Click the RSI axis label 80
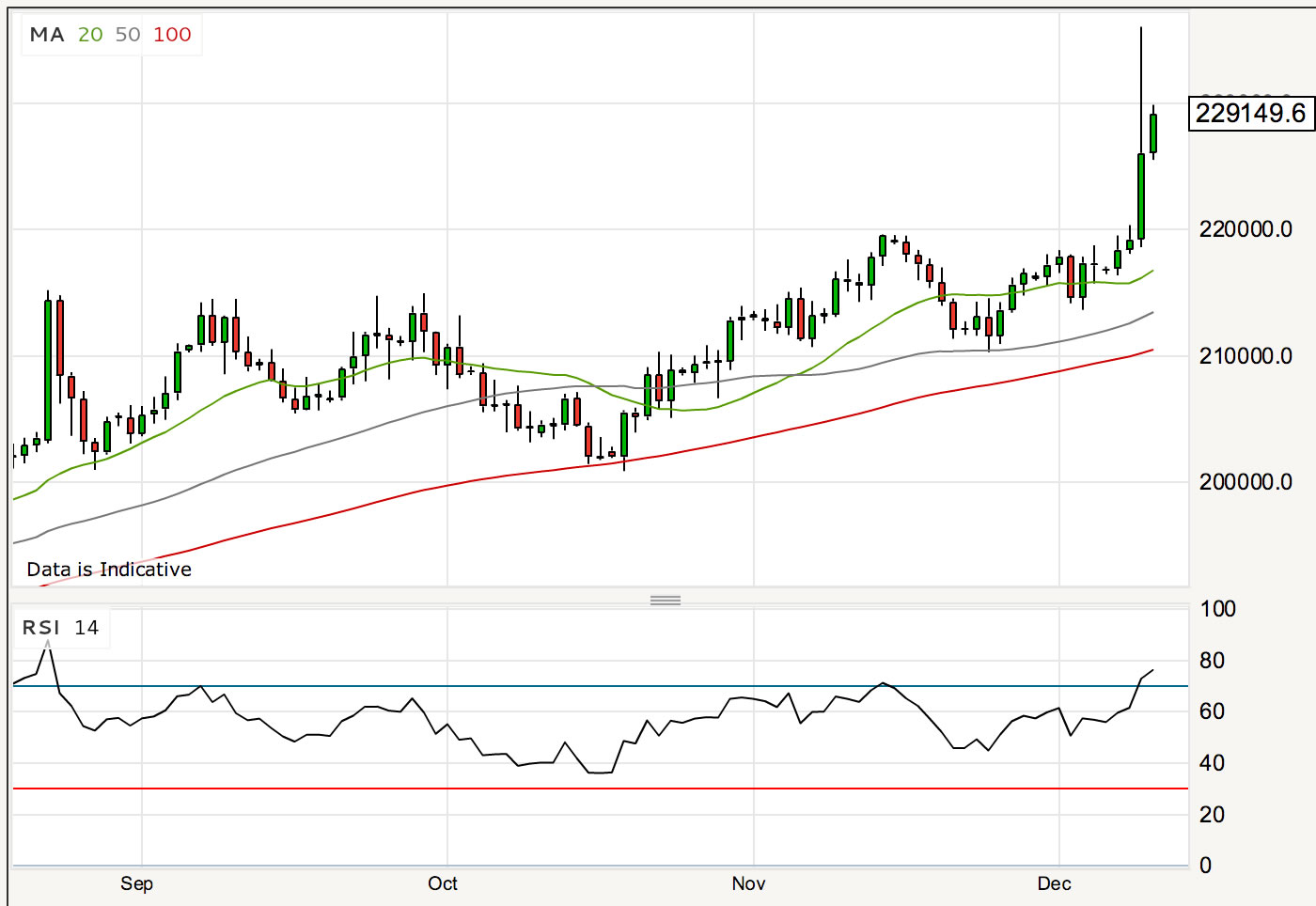This screenshot has height=906, width=1316. coord(1212,661)
